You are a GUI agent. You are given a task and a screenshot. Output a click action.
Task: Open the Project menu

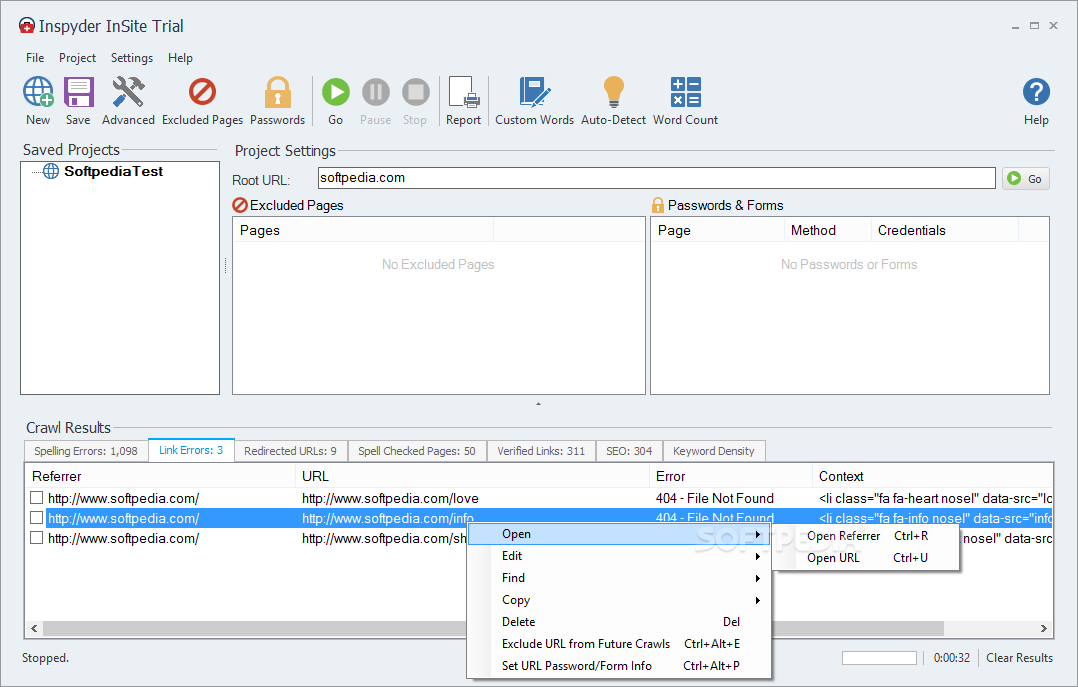click(77, 58)
